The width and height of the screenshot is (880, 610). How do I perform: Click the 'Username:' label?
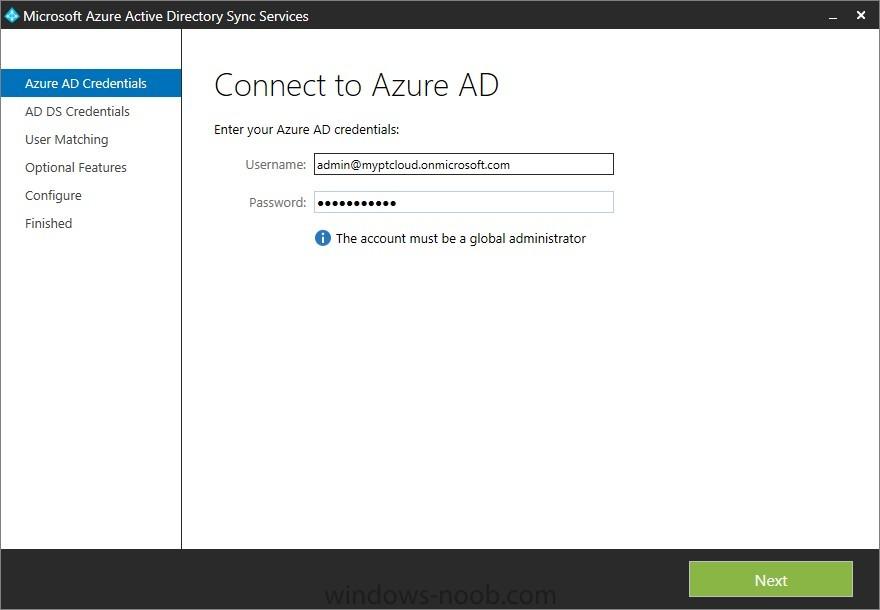pos(276,164)
